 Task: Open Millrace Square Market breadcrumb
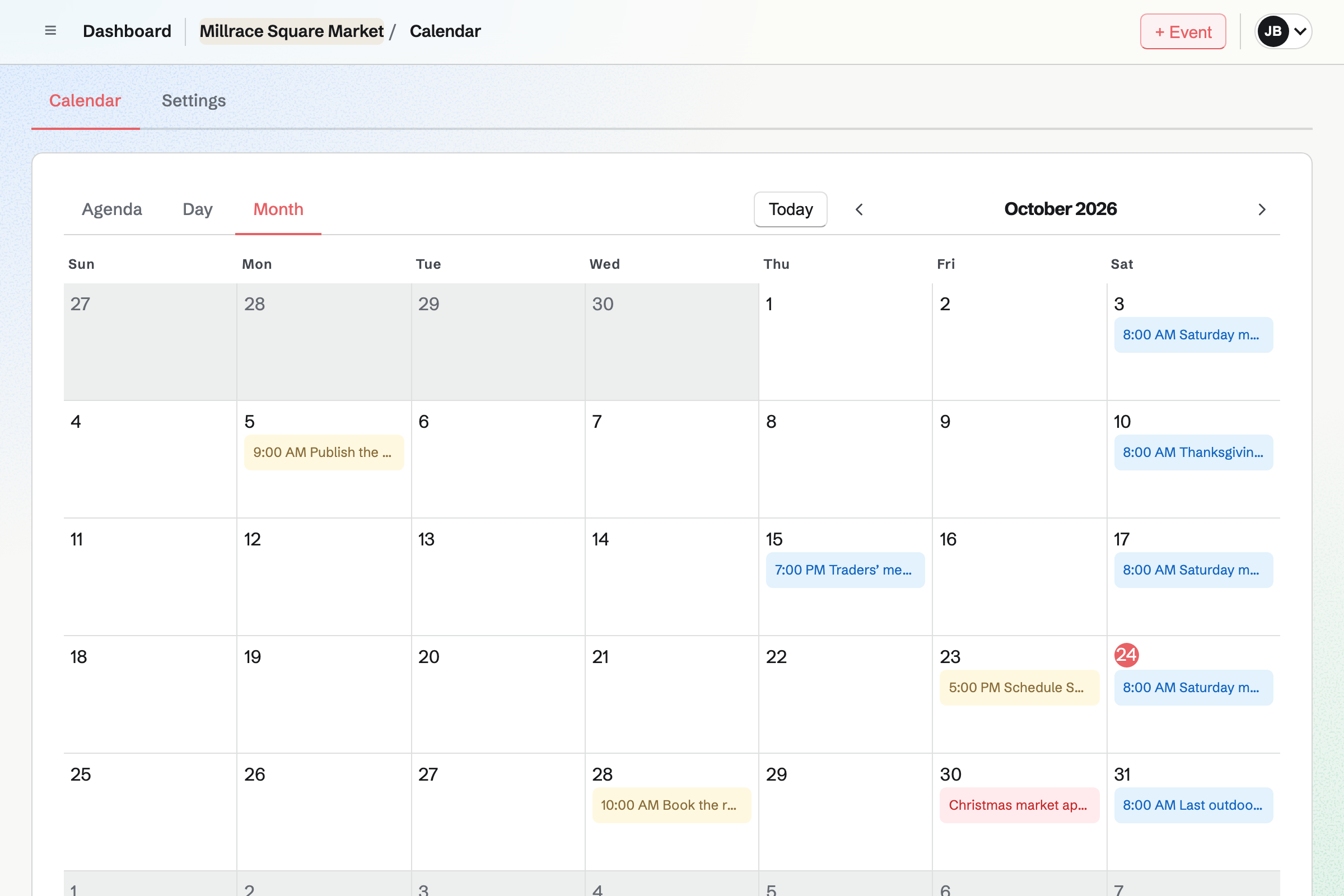point(291,31)
